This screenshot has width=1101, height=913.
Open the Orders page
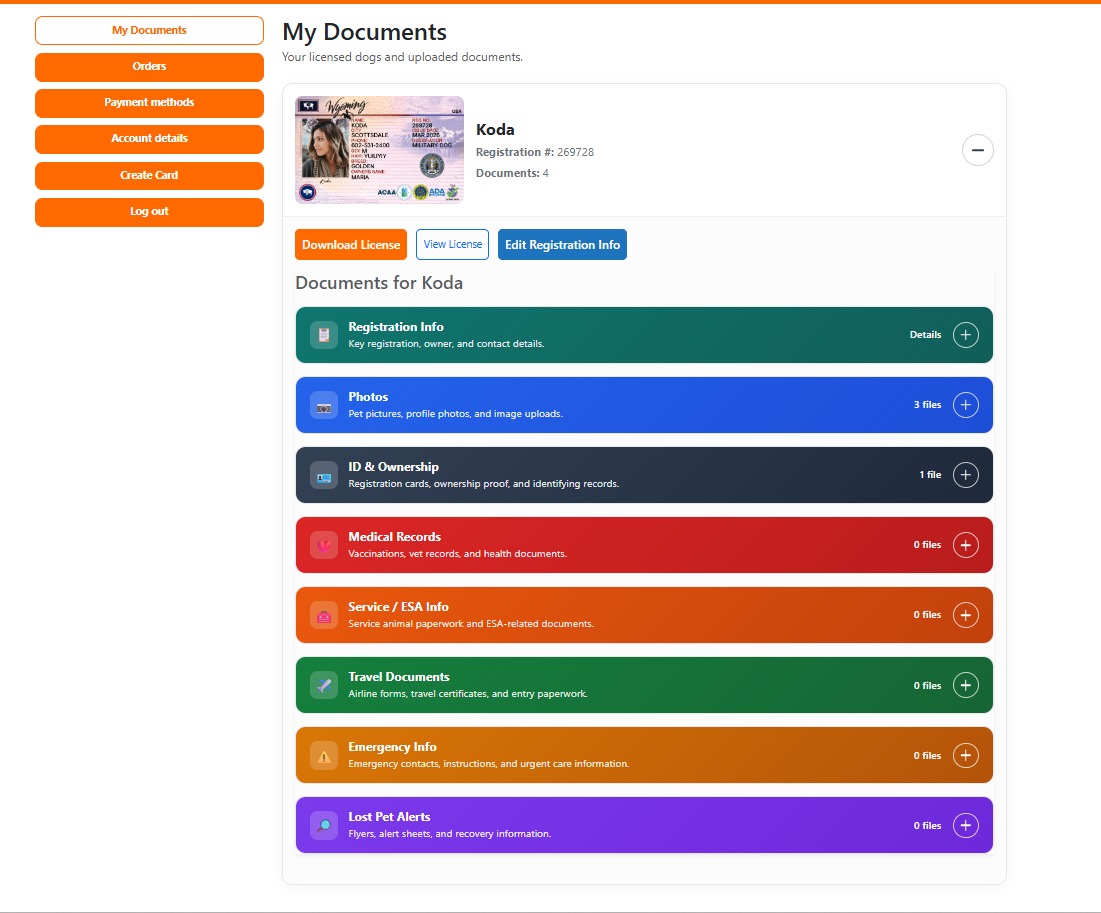[149, 66]
